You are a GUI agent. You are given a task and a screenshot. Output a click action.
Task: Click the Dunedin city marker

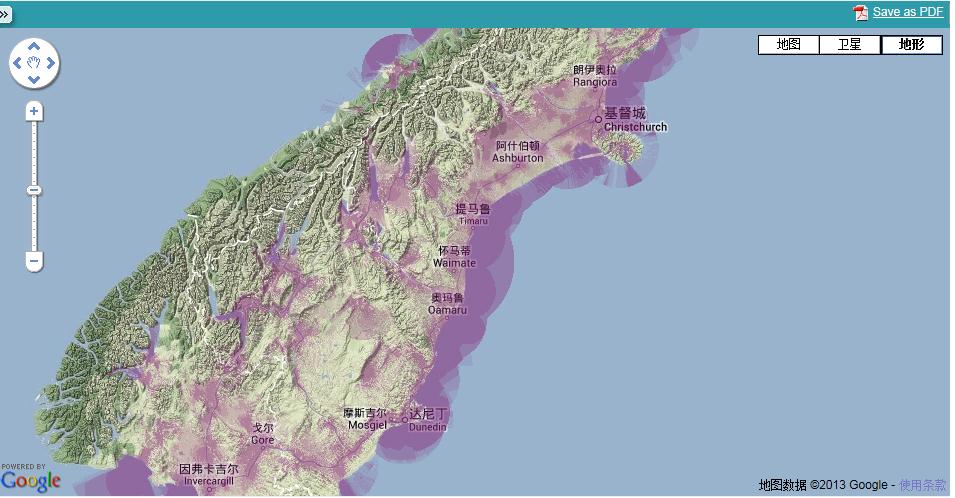coord(405,418)
